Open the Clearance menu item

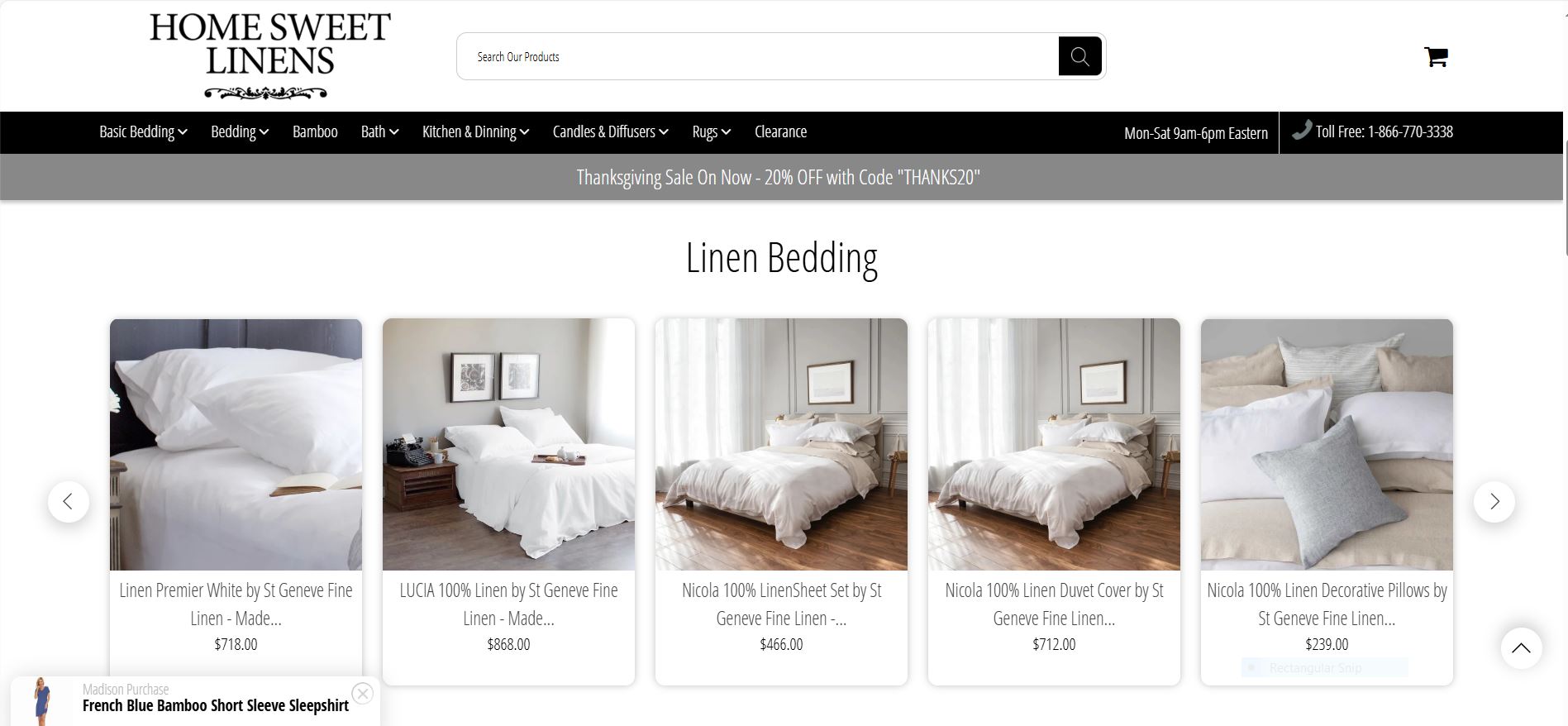pyautogui.click(x=780, y=131)
